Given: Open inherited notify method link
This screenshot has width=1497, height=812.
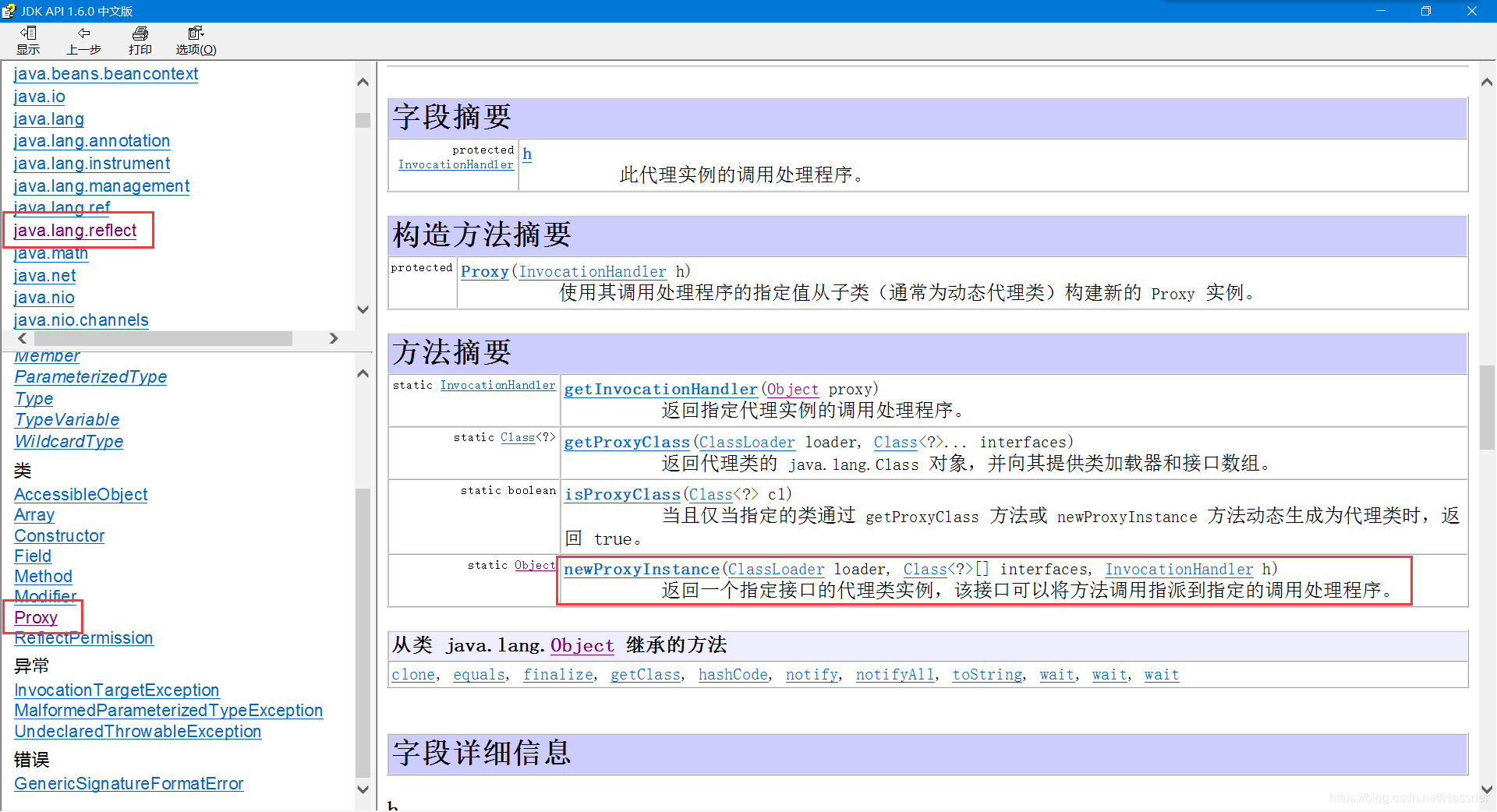Looking at the screenshot, I should (x=812, y=675).
